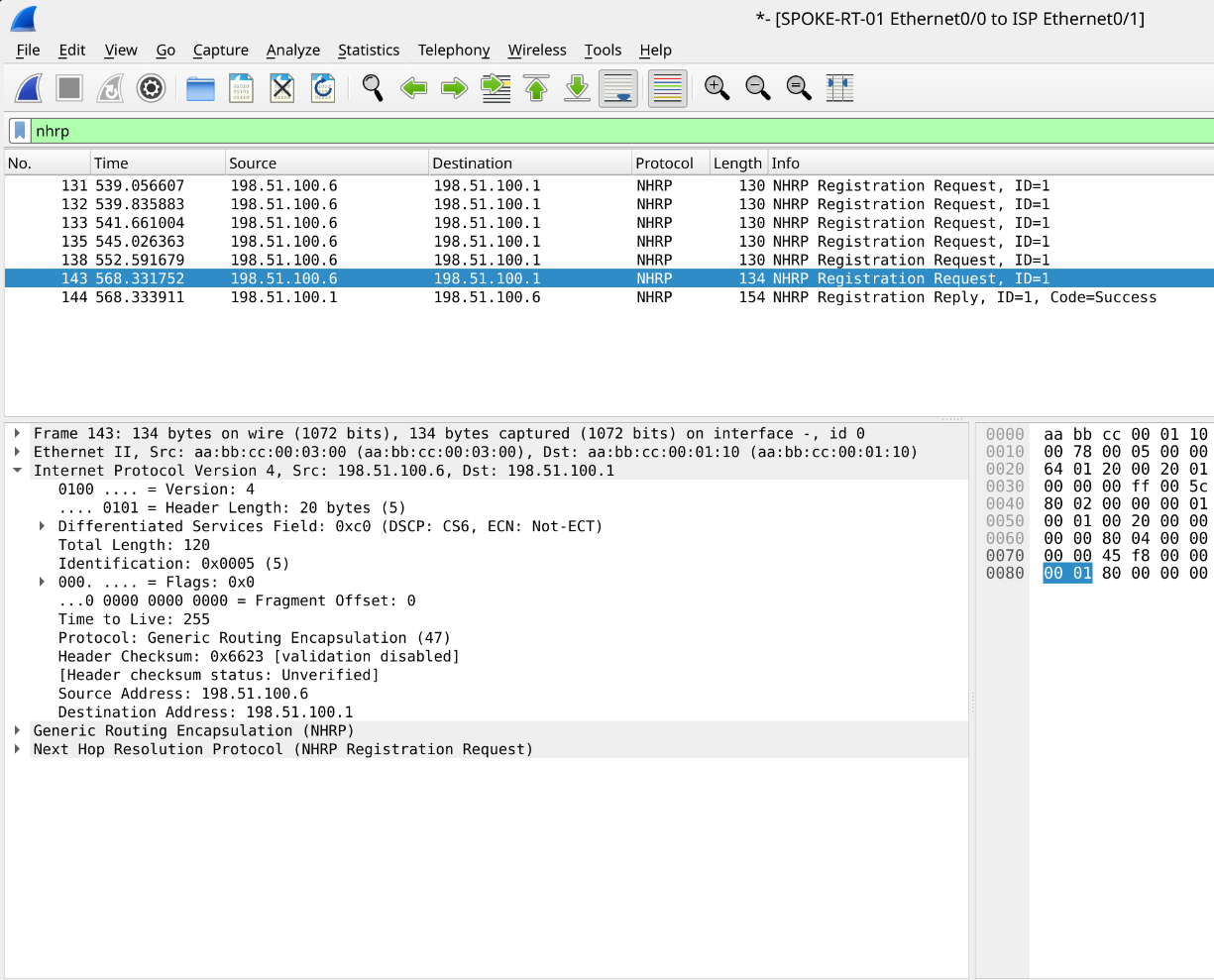Select Destination Address: 198.51.100.1 field

coord(205,712)
